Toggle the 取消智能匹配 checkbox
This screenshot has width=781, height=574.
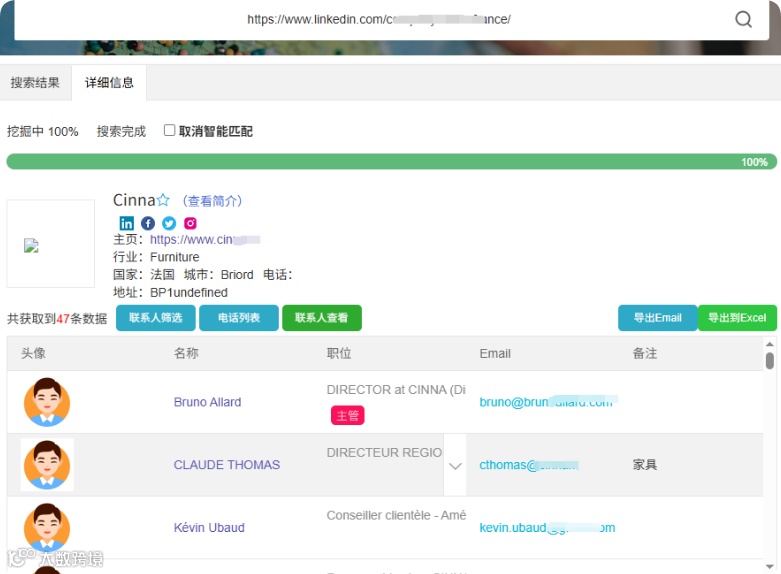169,130
